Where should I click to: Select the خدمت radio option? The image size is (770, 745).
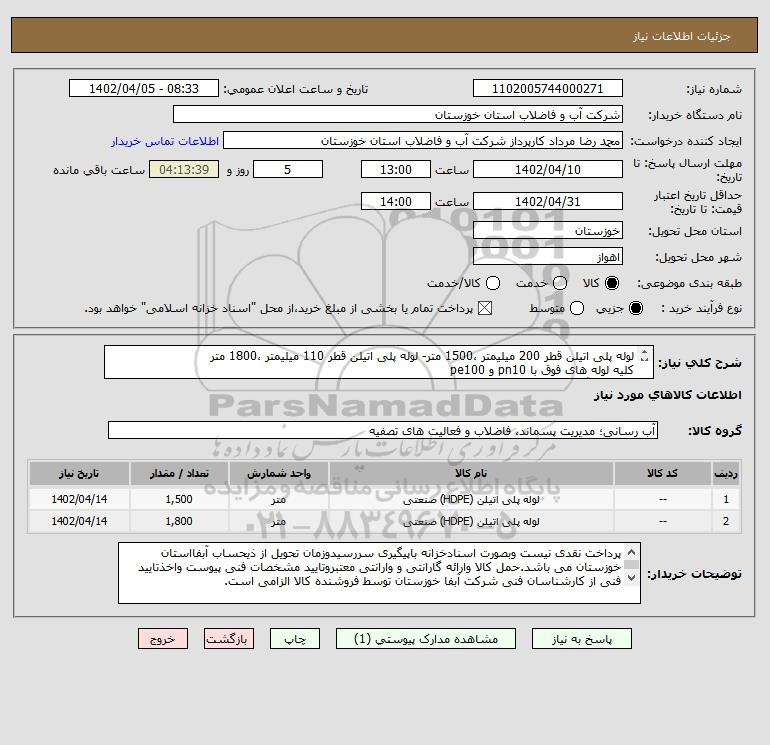click(x=560, y=283)
